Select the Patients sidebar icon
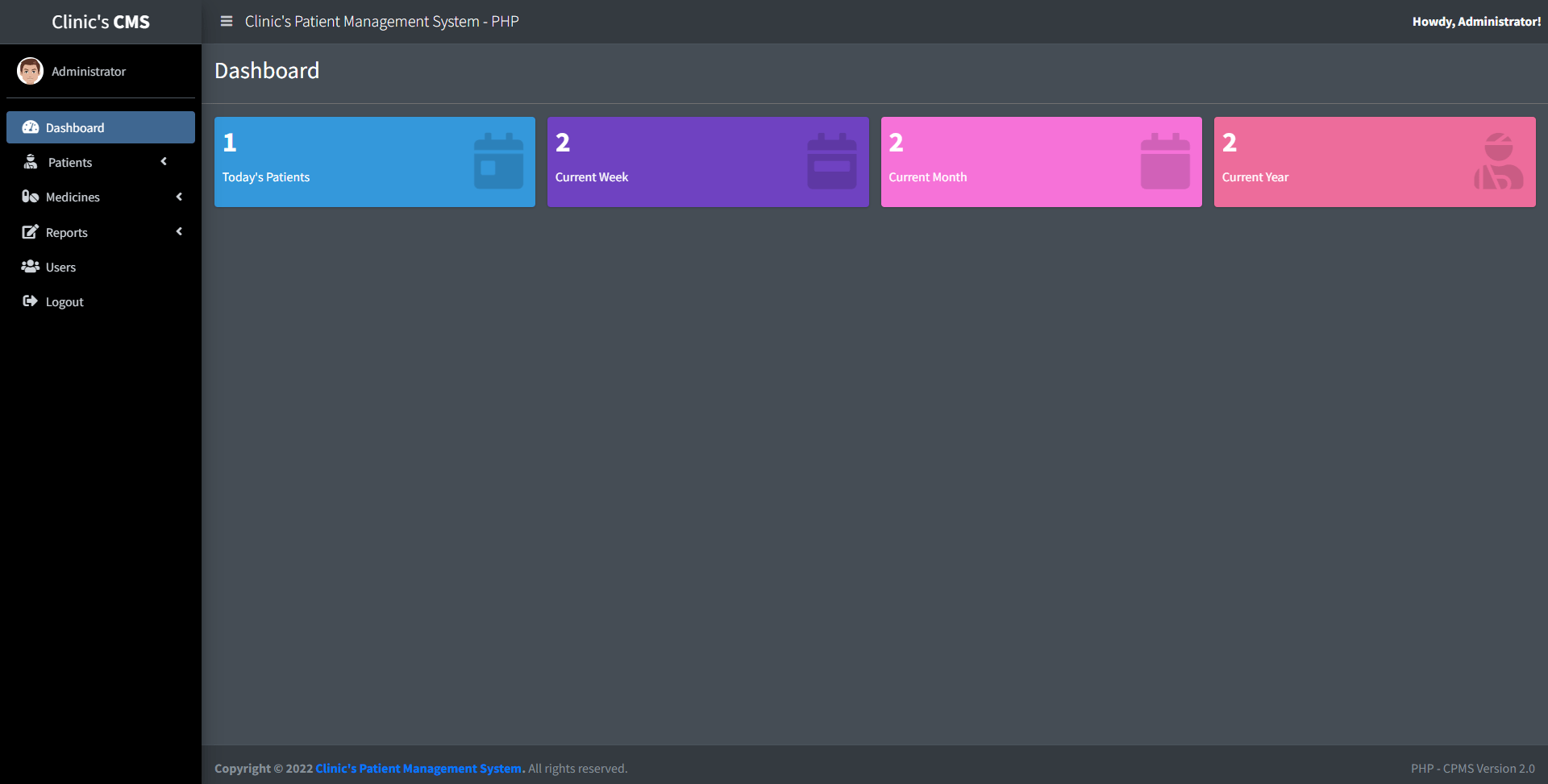1548x784 pixels. 30,161
